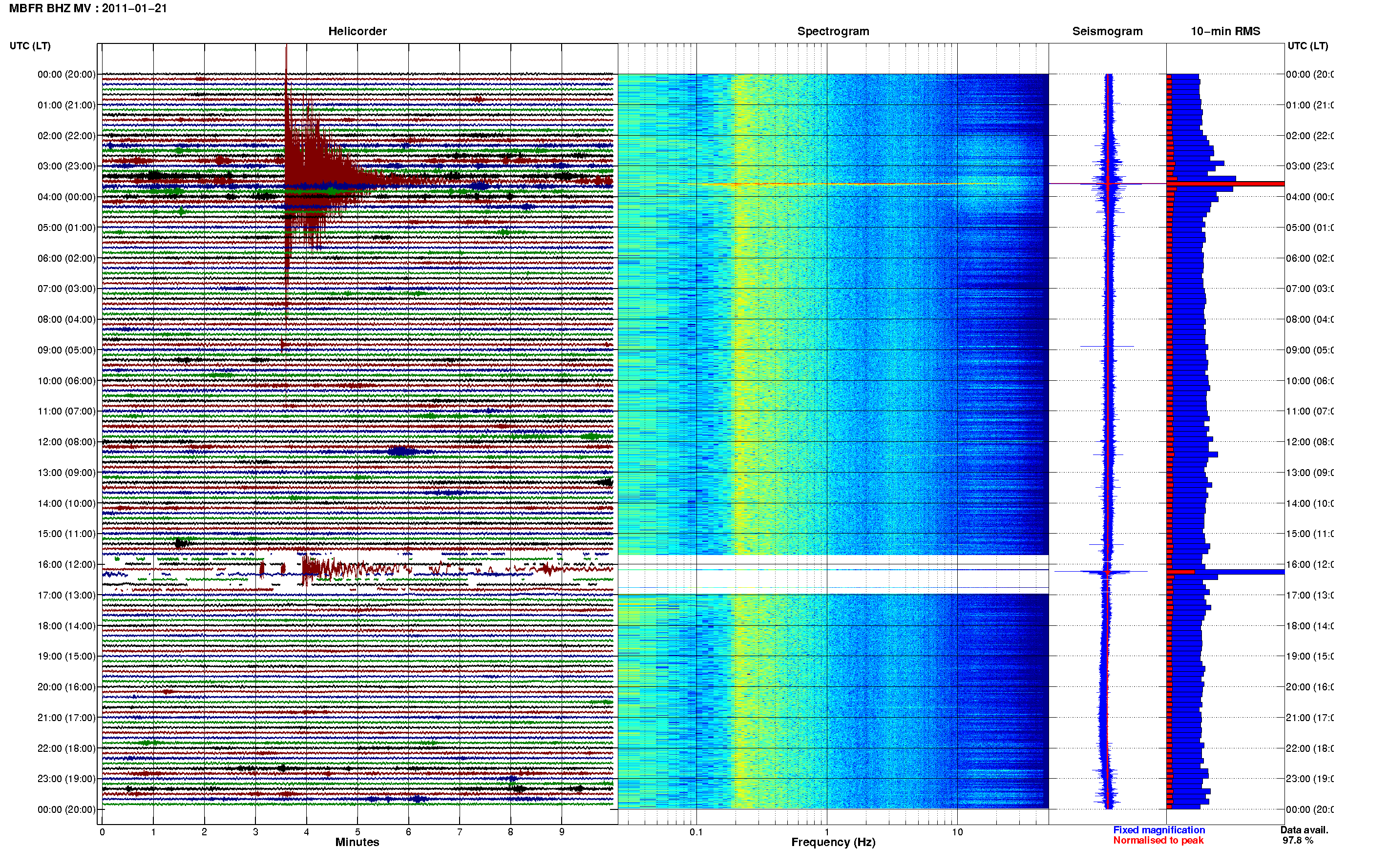Click the '0.1' frequency axis tick label
Screen dimensions: 1389x868
click(x=696, y=832)
